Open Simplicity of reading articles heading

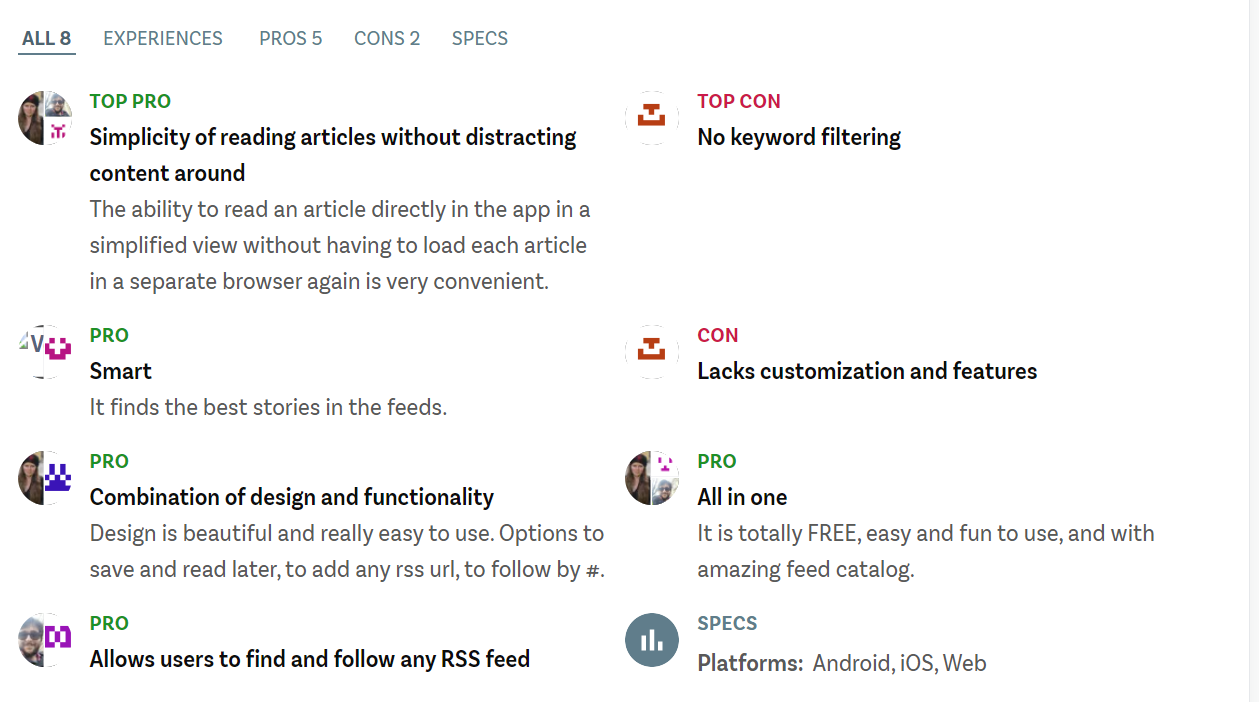tap(333, 155)
